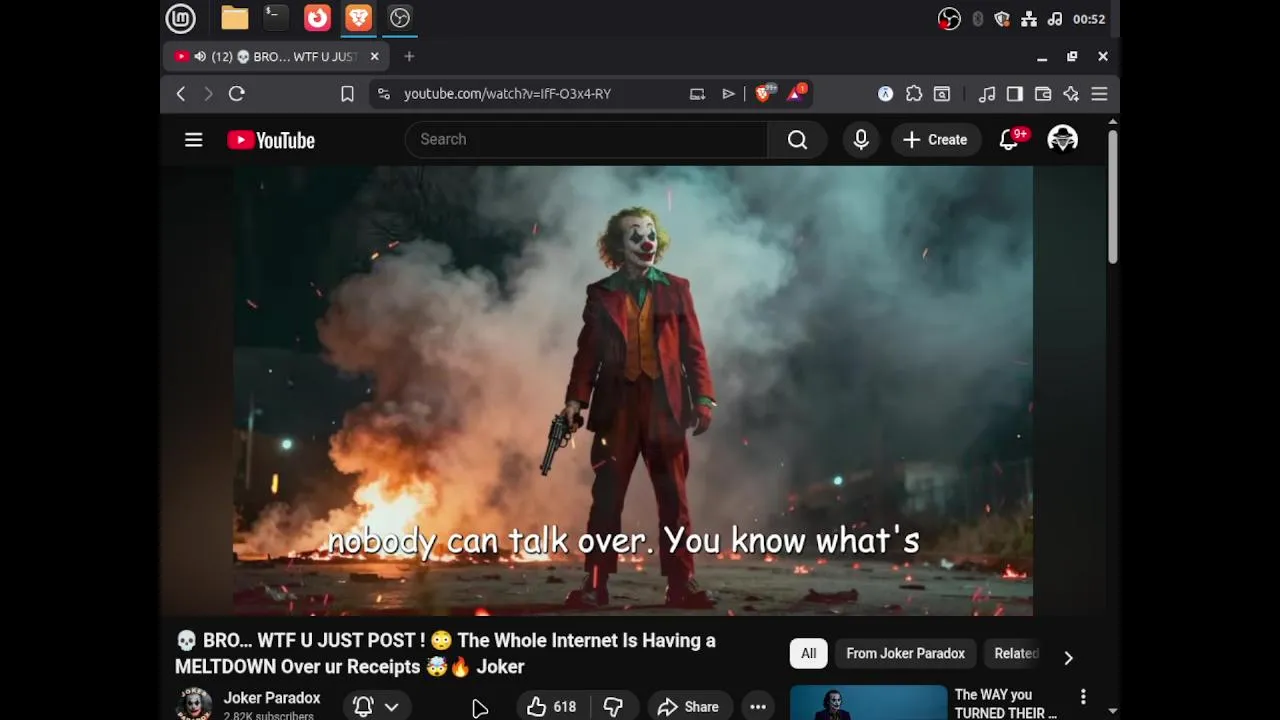Bookmark this page

tap(347, 94)
